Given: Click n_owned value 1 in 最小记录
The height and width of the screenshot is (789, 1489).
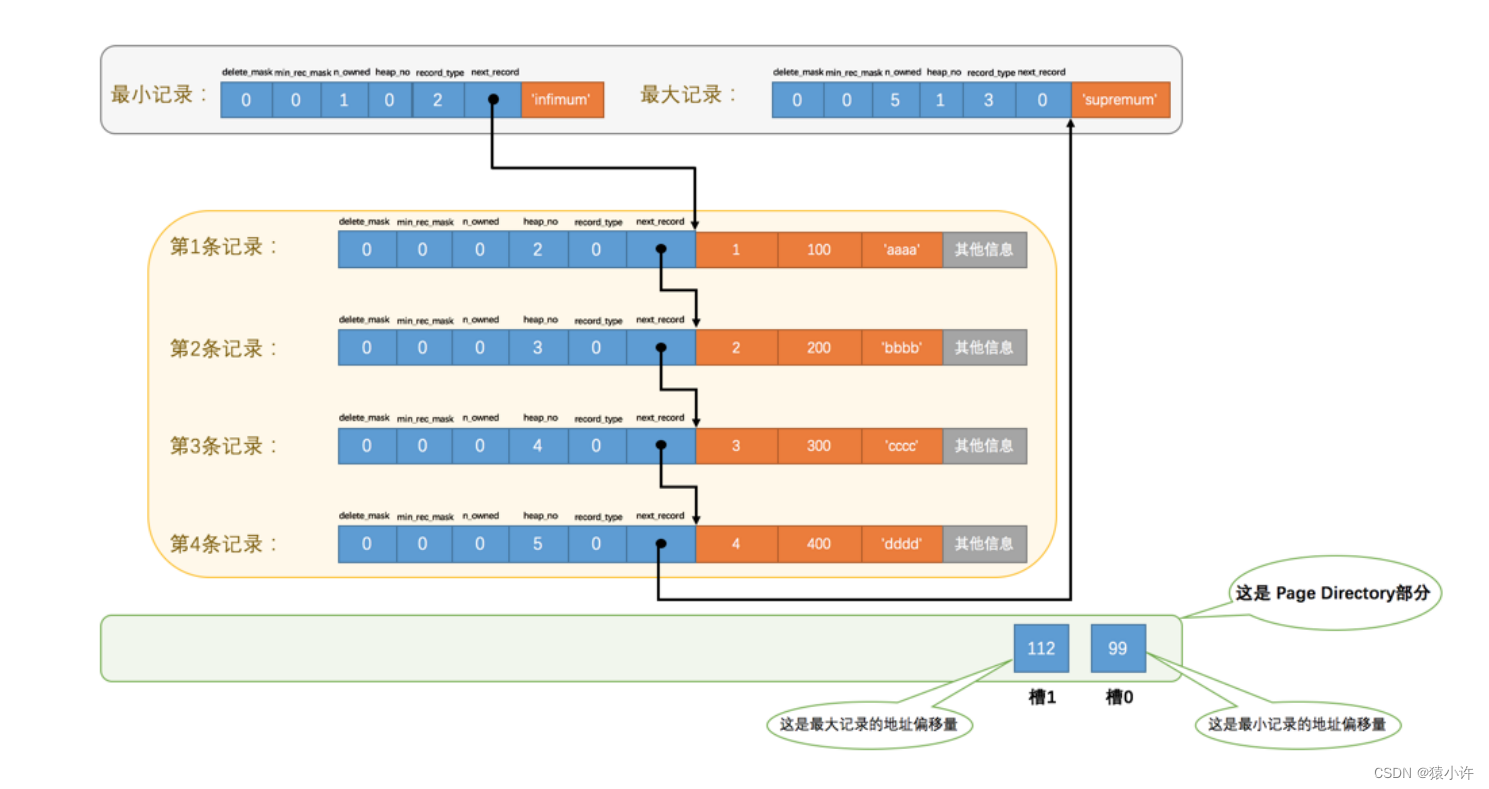Looking at the screenshot, I should (x=345, y=99).
